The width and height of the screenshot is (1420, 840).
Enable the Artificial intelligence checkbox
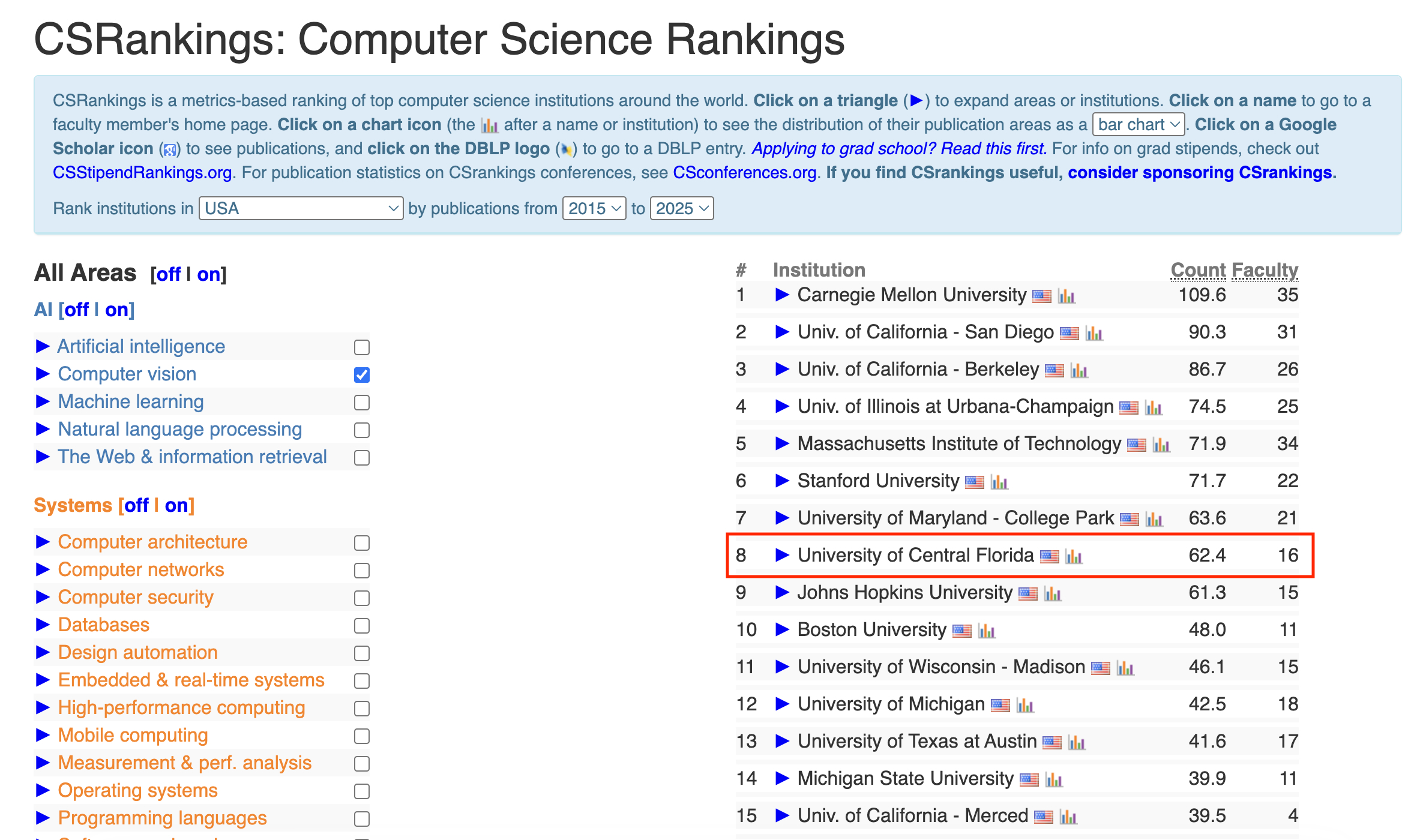click(362, 347)
